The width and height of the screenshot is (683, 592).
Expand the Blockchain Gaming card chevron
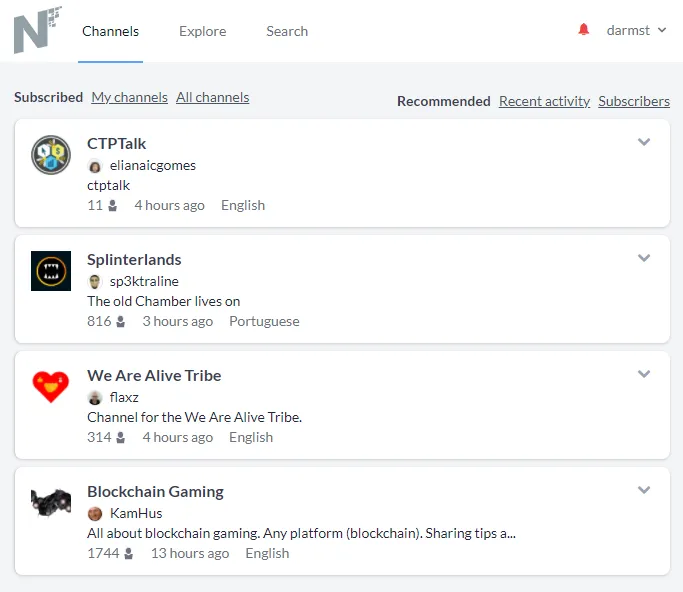[644, 490]
